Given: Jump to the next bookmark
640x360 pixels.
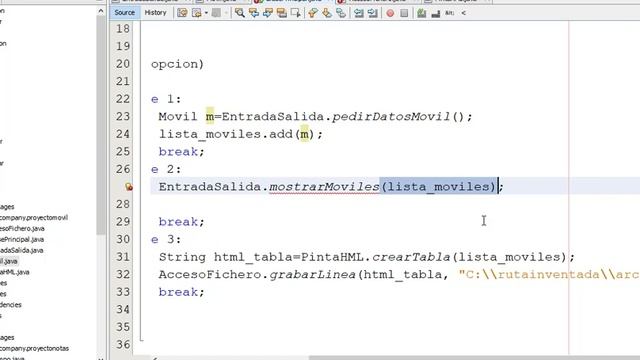Looking at the screenshot, I should pyautogui.click(x=327, y=13).
